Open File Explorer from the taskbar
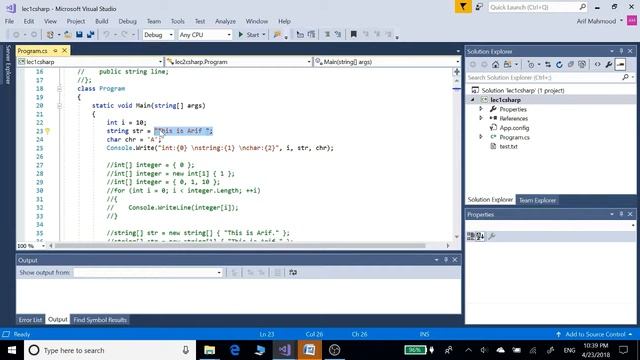 209,350
